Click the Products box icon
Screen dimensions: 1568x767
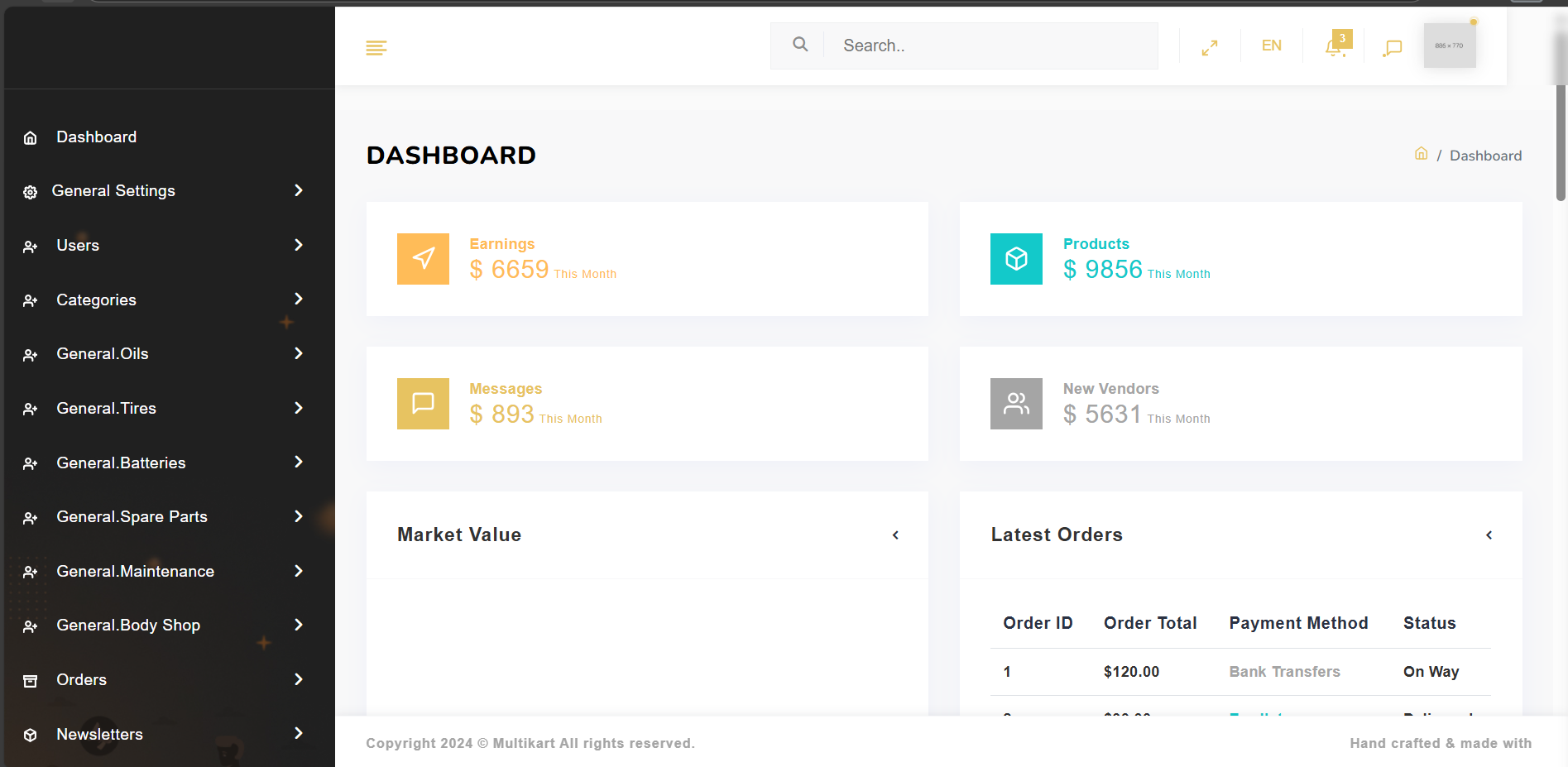coord(1016,259)
